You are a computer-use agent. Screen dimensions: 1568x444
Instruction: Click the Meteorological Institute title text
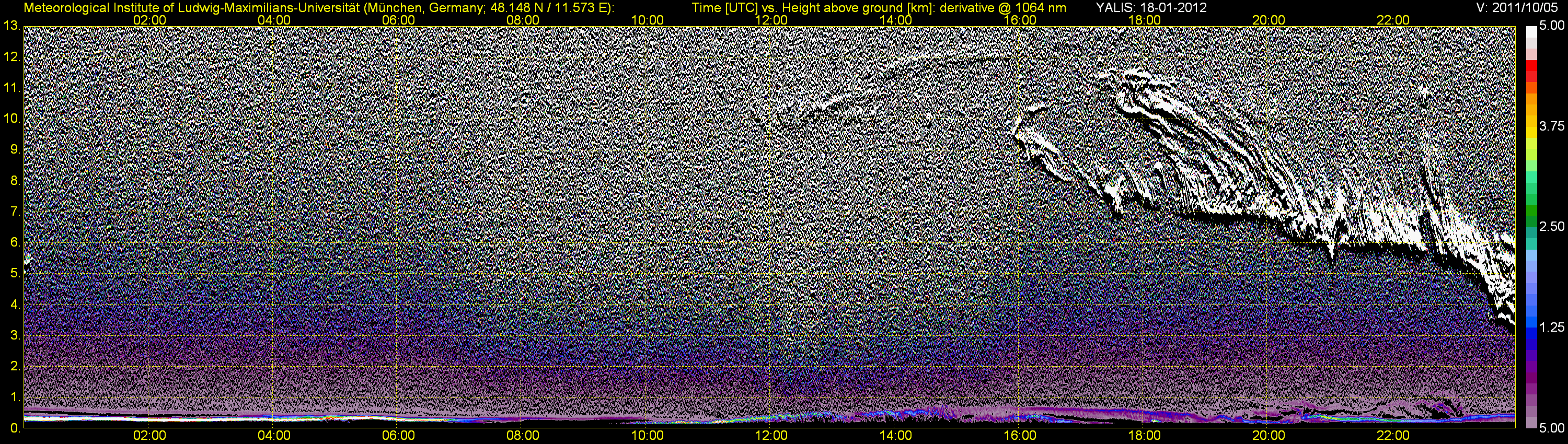click(319, 7)
